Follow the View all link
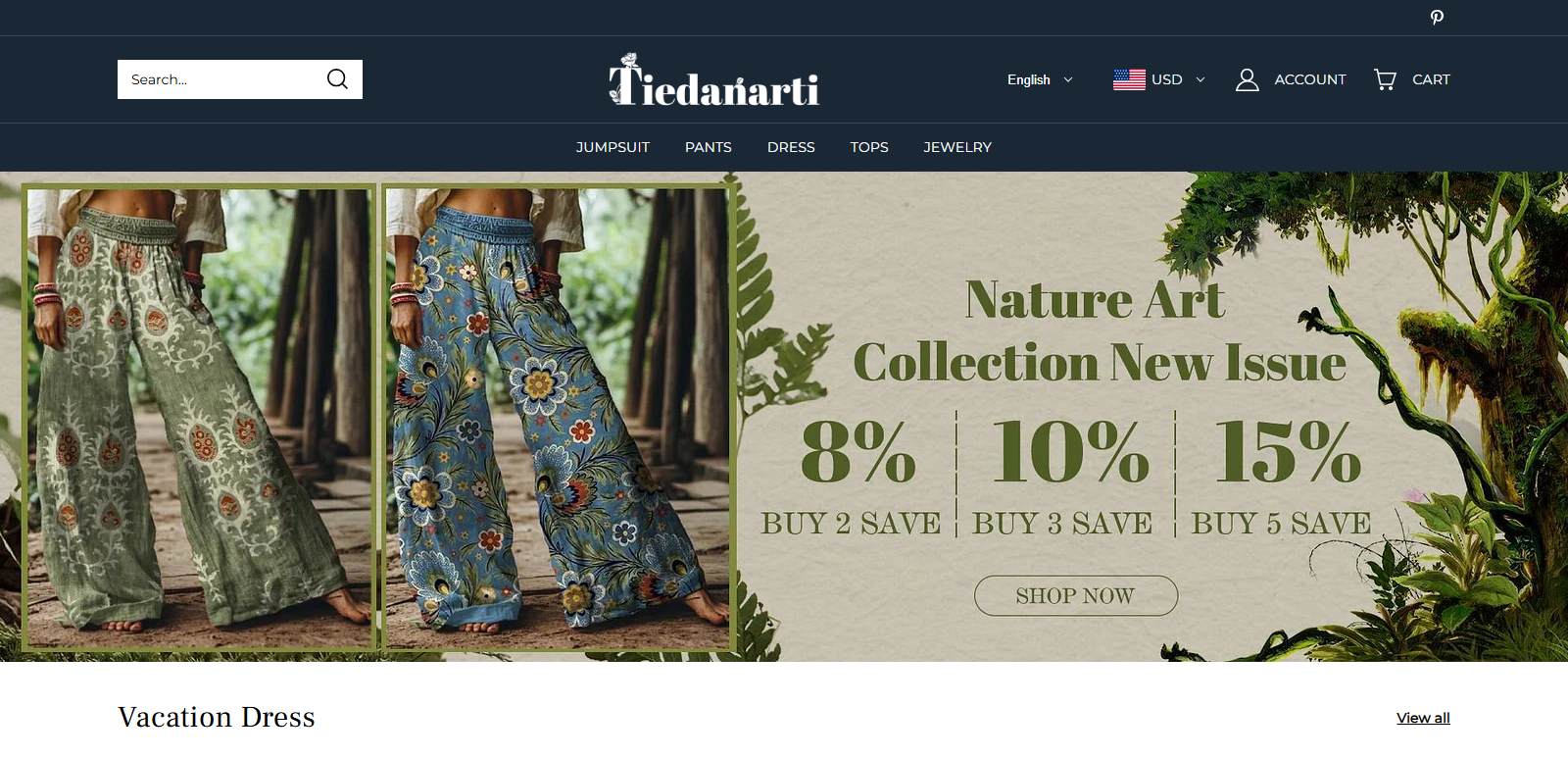The height and width of the screenshot is (758, 1568). pos(1423,718)
